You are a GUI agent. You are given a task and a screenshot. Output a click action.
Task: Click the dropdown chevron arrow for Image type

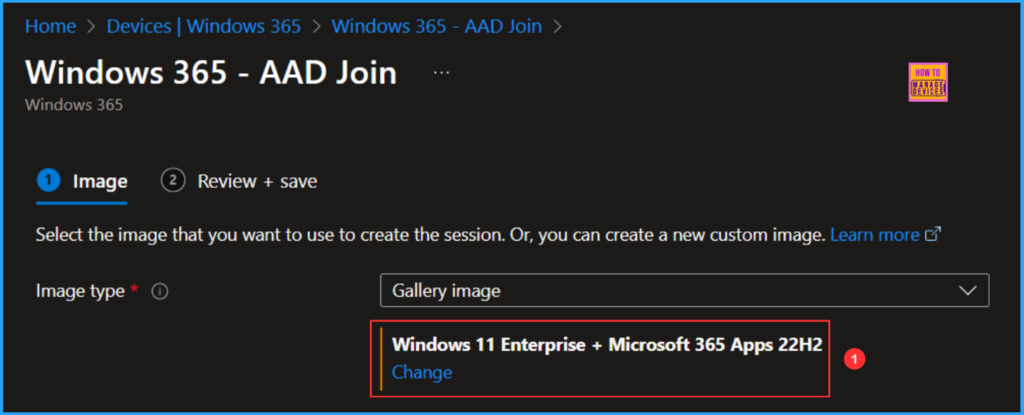click(967, 291)
